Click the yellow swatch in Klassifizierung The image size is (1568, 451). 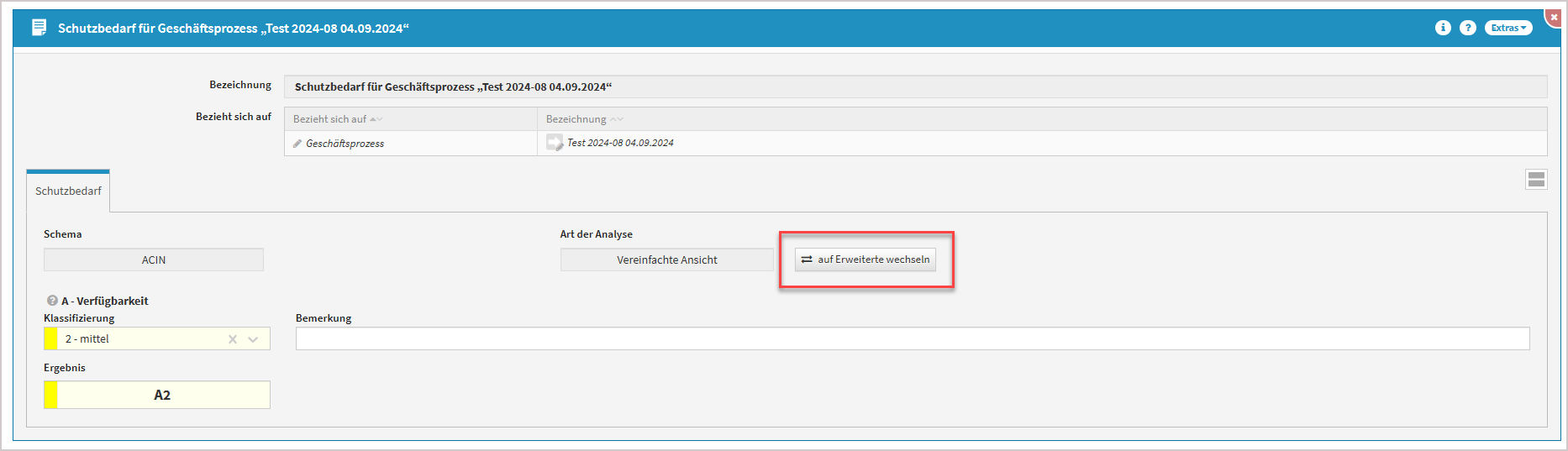[x=50, y=338]
